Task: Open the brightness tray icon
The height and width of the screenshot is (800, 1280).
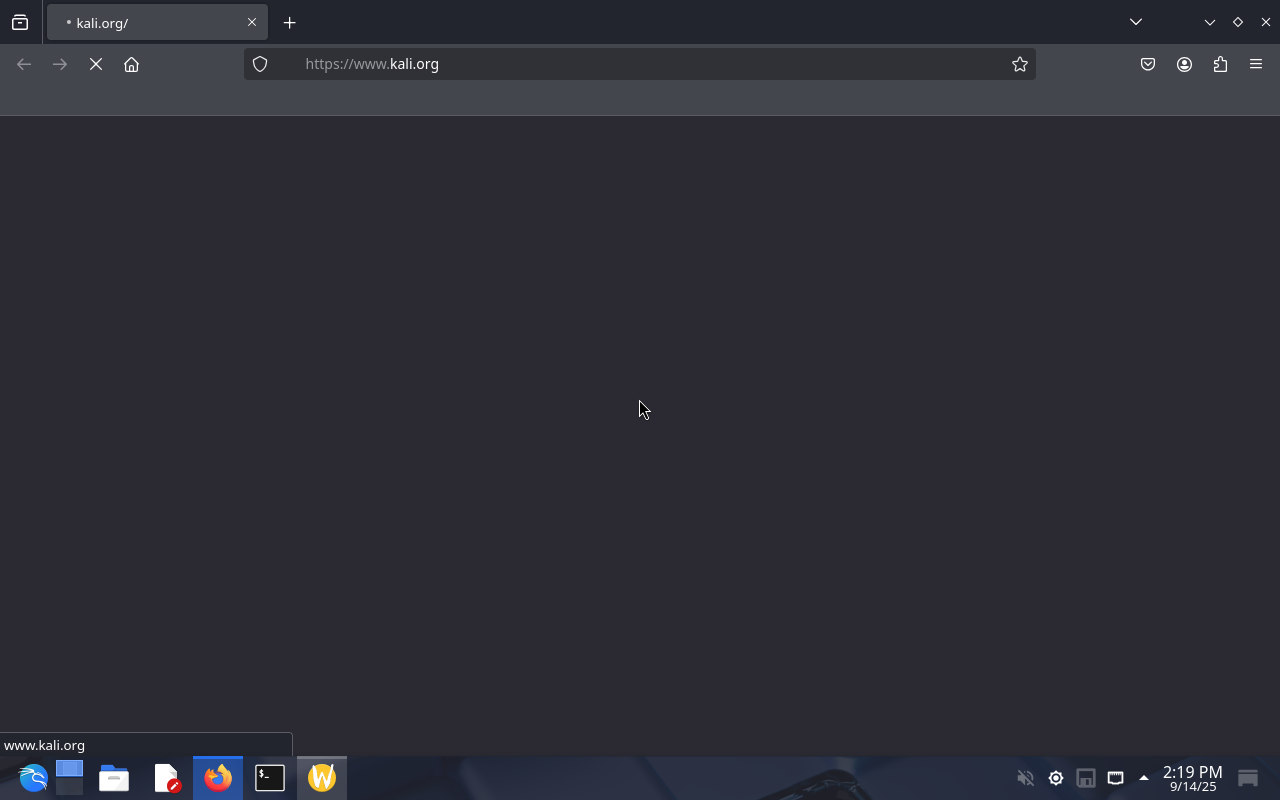Action: [x=1056, y=777]
